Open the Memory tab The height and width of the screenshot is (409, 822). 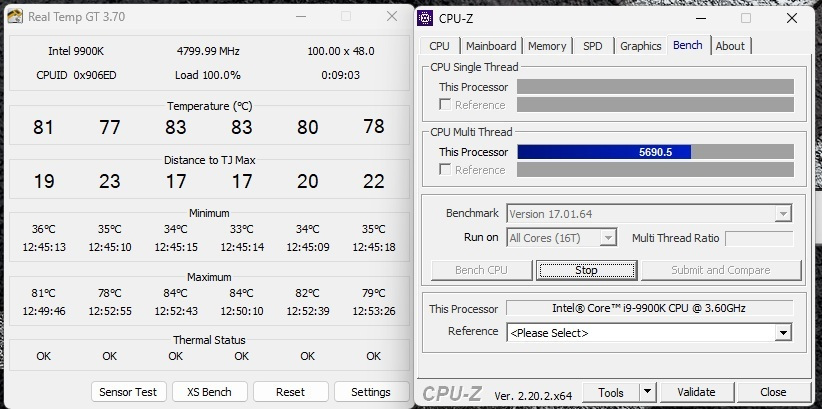pos(547,46)
